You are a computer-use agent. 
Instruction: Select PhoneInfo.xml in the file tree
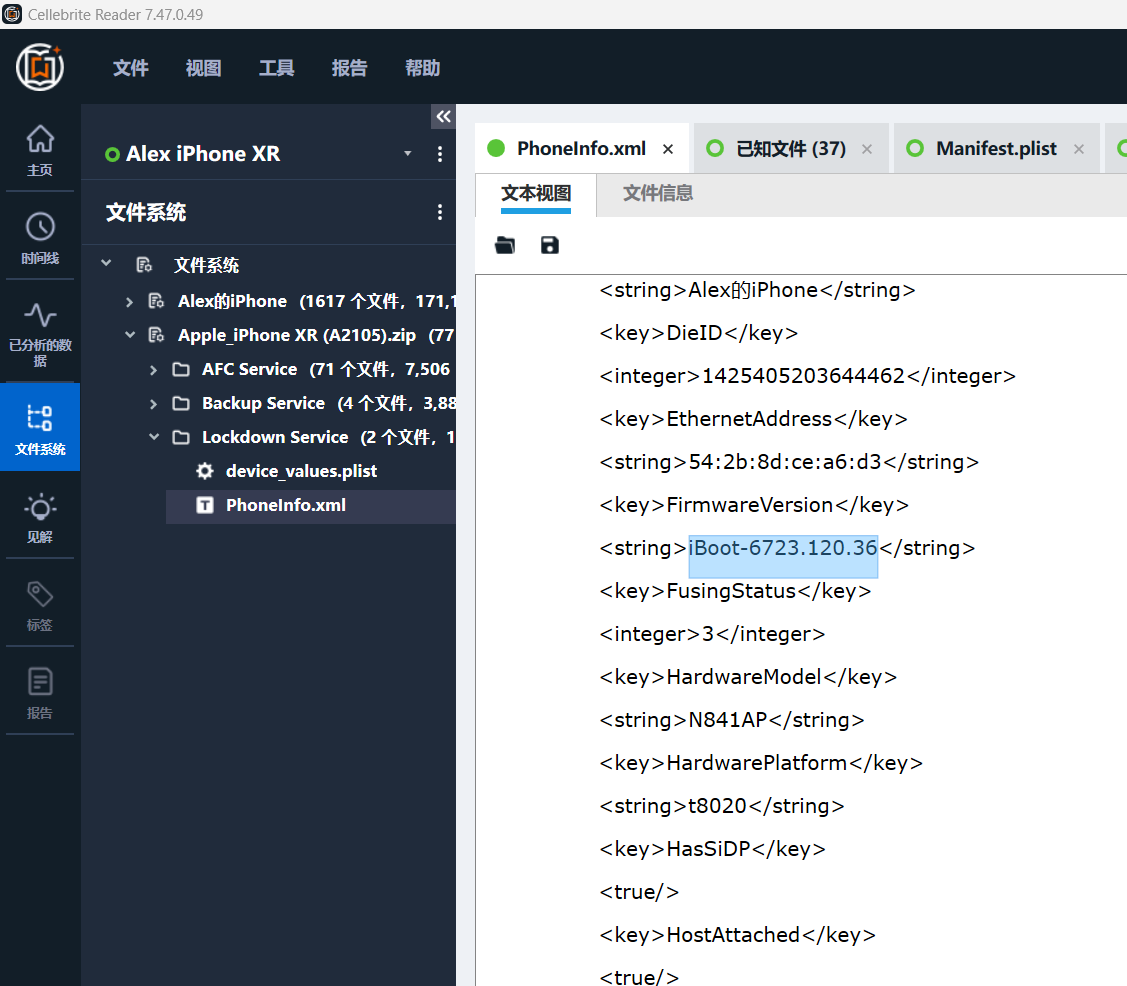310,505
